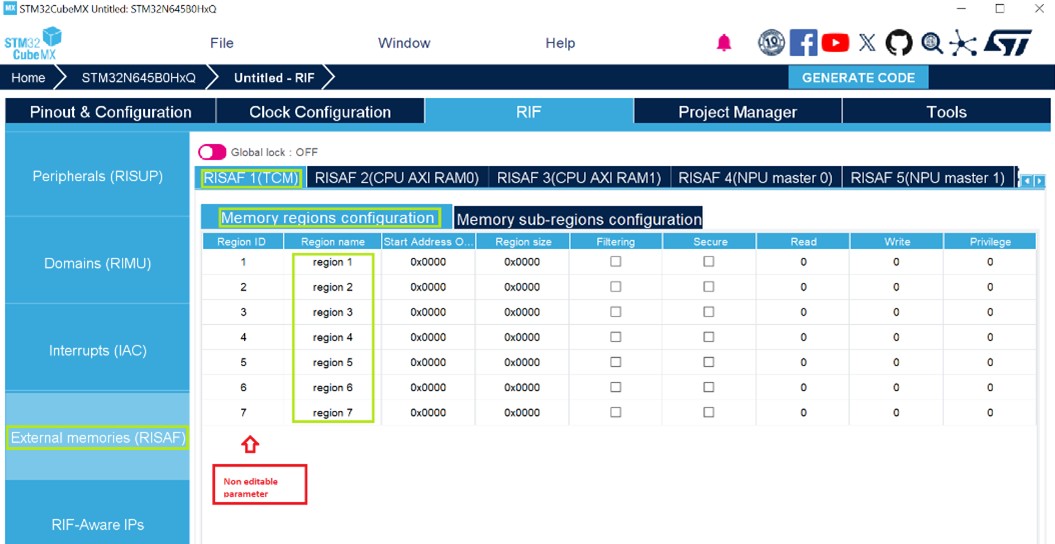1055x544 pixels.
Task: Click the GENERATE CODE button
Action: pyautogui.click(x=858, y=77)
